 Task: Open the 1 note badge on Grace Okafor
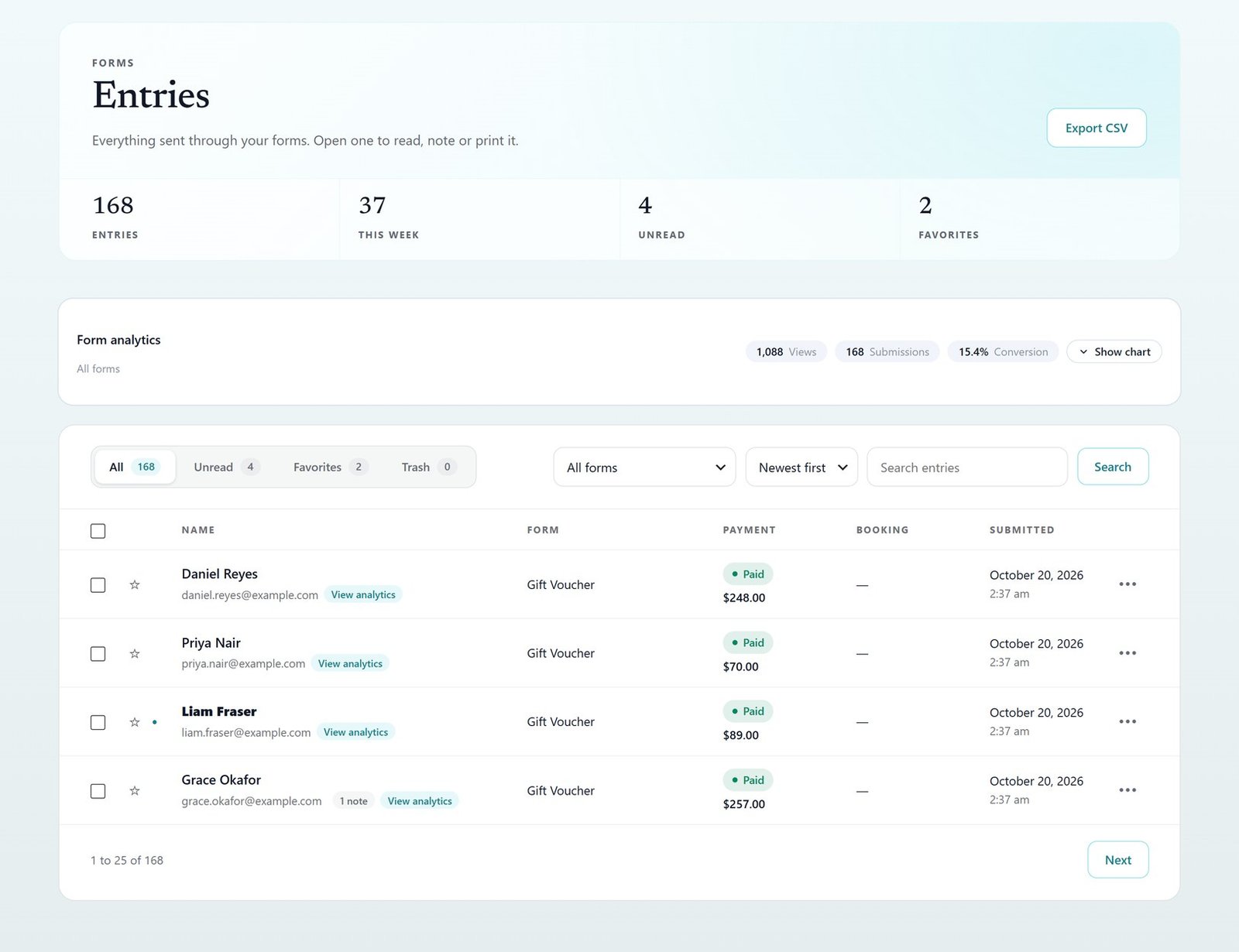tap(353, 801)
